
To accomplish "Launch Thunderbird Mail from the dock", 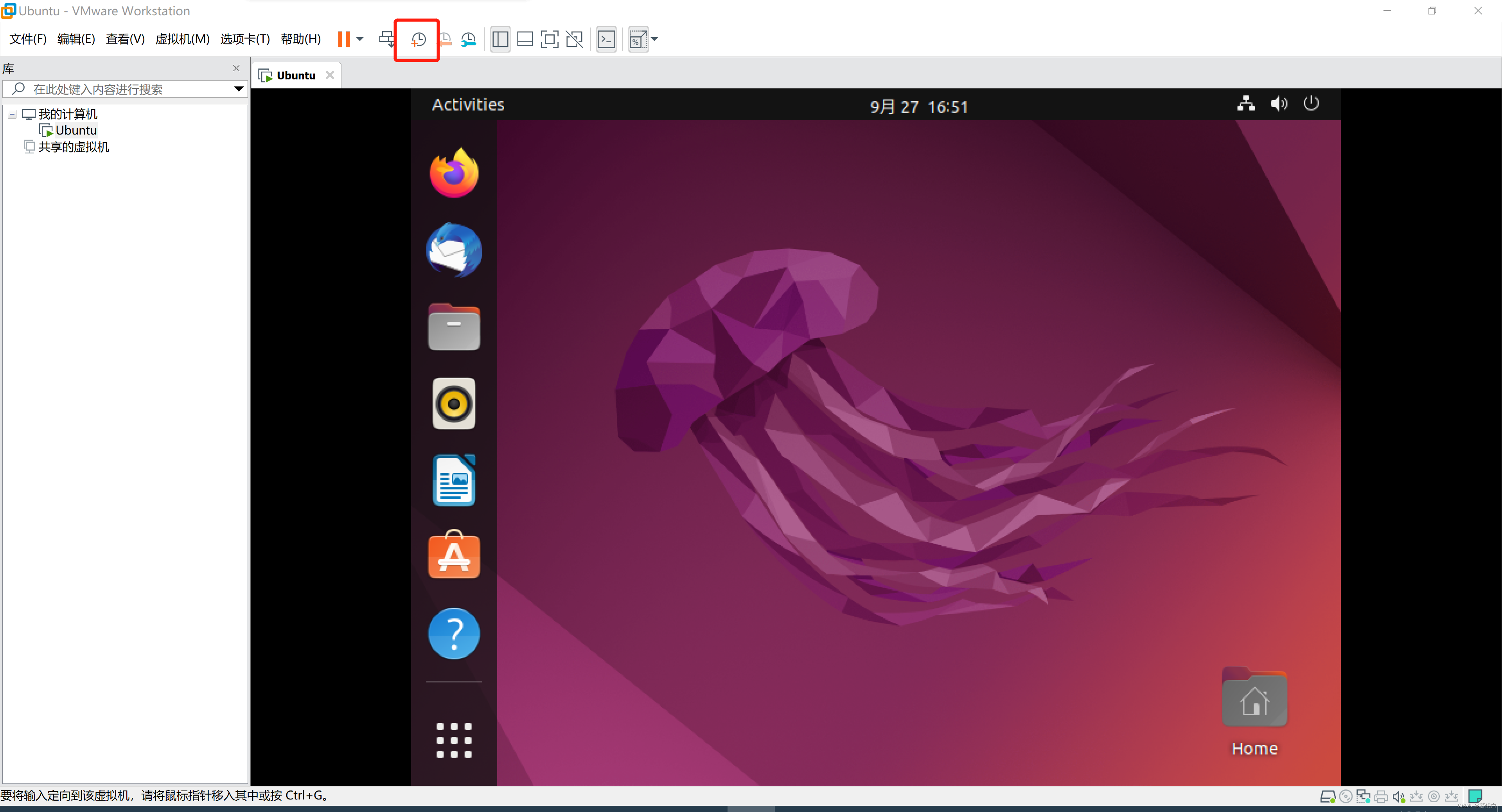I will pyautogui.click(x=454, y=250).
